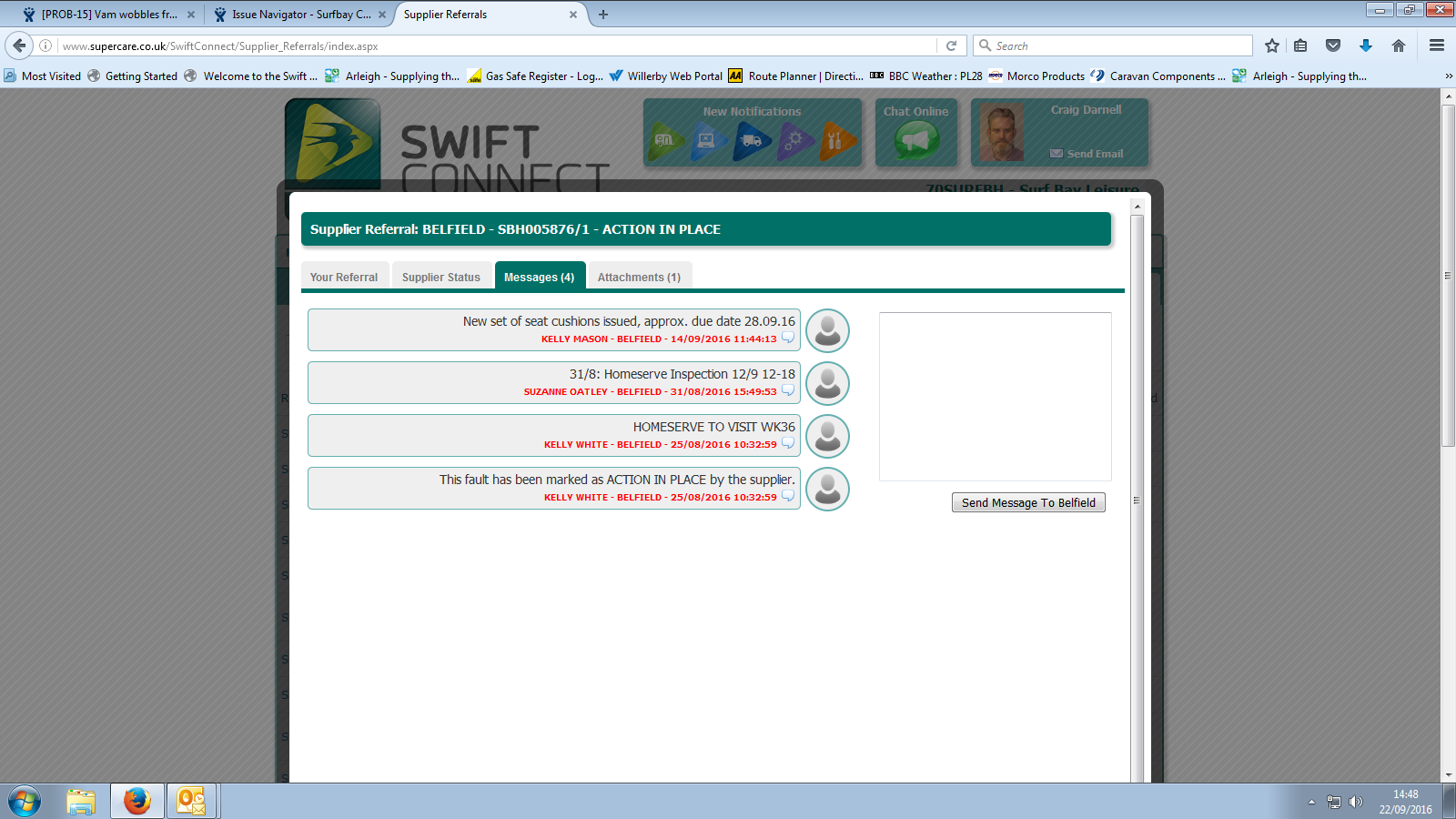Open the Gas Safe Register bookmark
Screen dimensions: 1456x819
click(535, 76)
